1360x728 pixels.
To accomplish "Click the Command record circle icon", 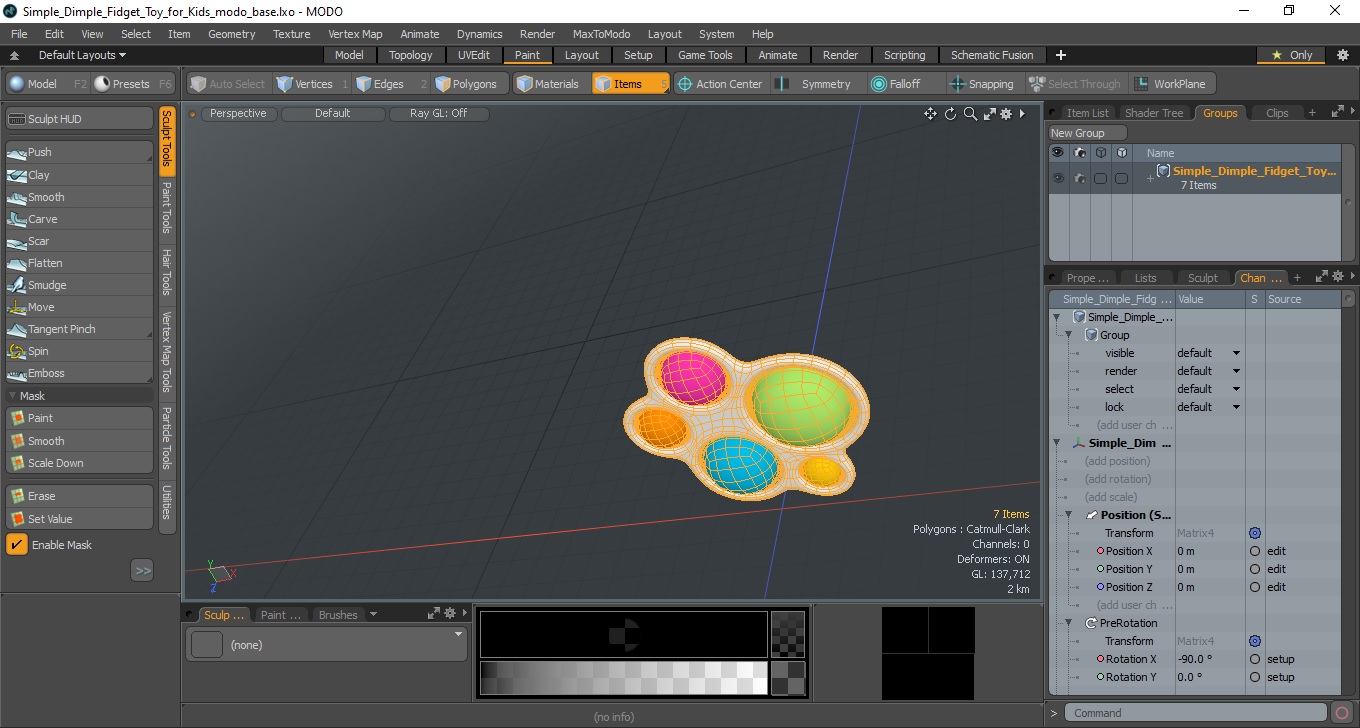I will 1343,713.
